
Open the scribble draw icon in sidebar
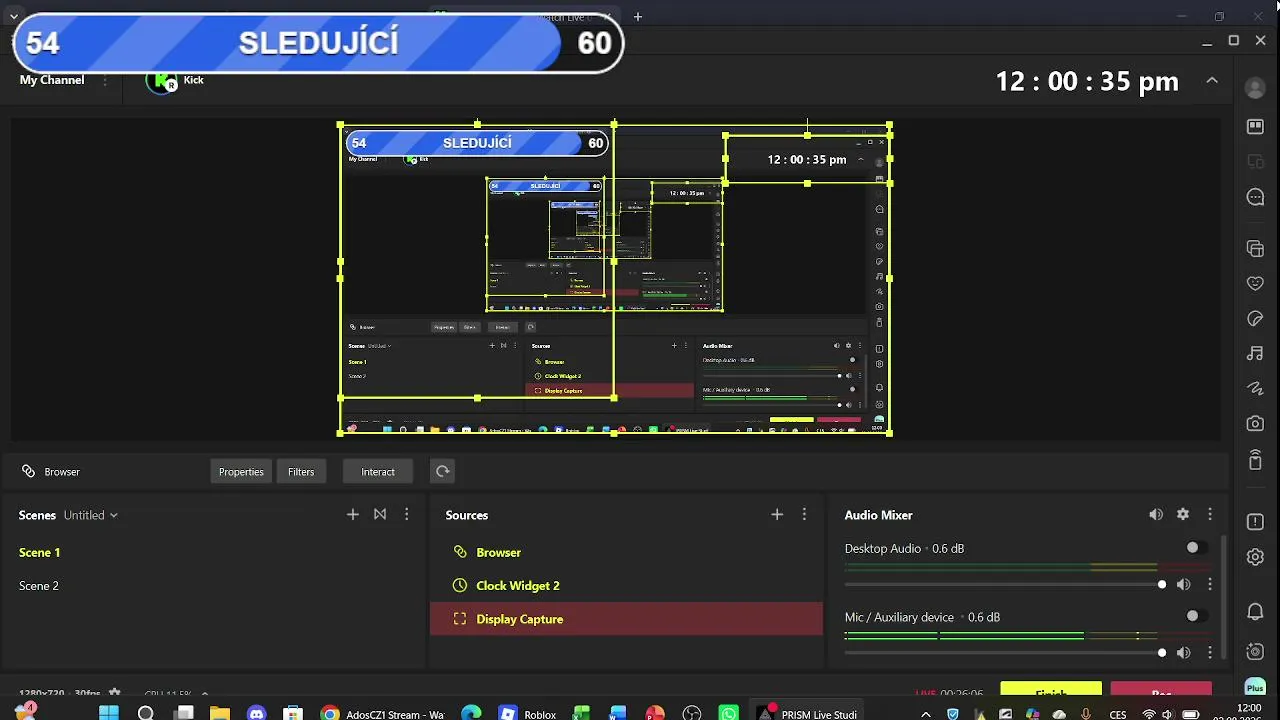(x=1255, y=388)
